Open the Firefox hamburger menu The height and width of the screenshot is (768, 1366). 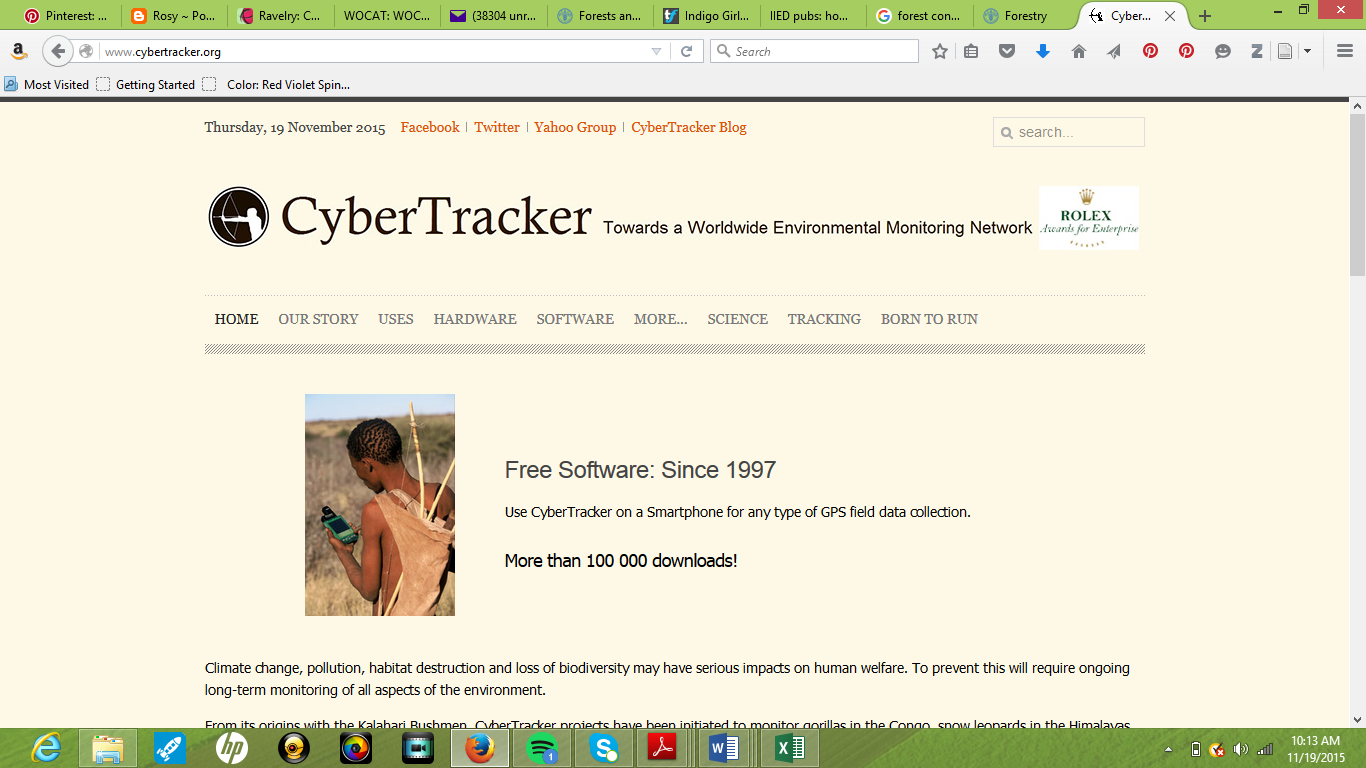[1345, 51]
